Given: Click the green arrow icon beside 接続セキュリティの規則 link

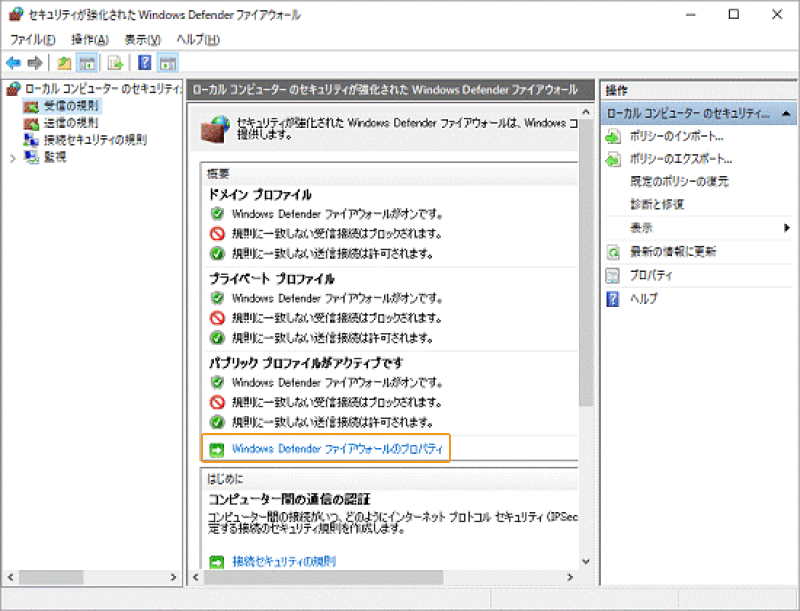Looking at the screenshot, I should 217,562.
